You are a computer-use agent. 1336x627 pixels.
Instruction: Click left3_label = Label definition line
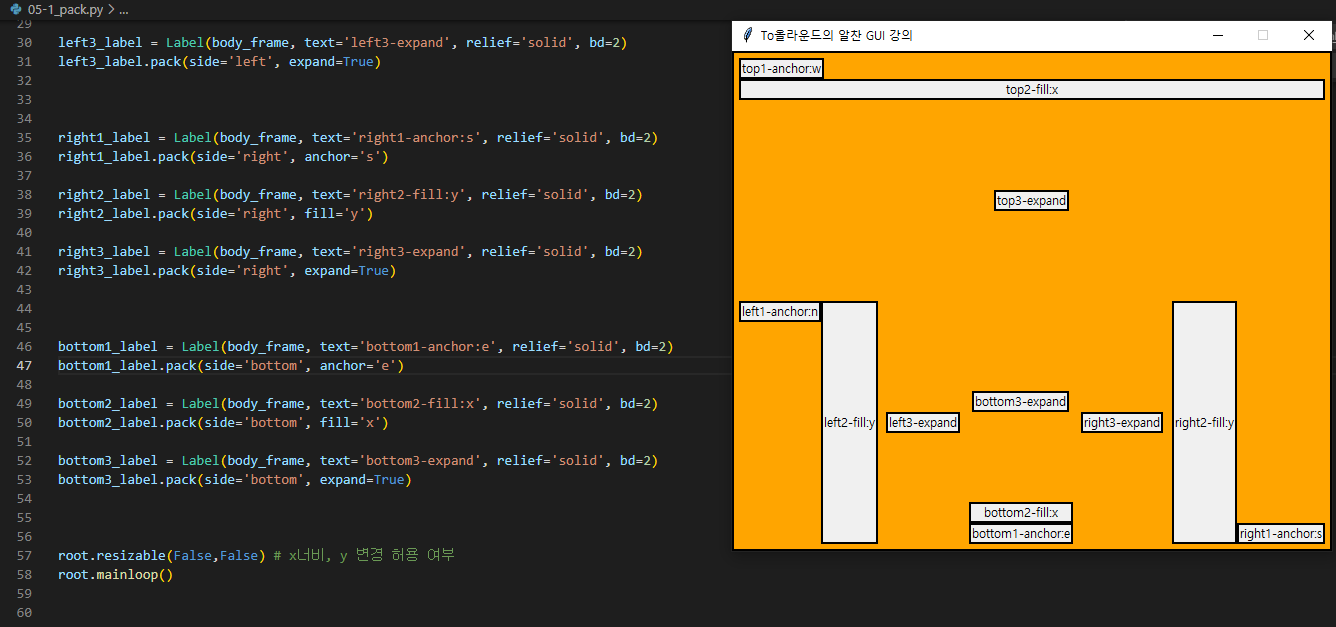click(x=343, y=43)
